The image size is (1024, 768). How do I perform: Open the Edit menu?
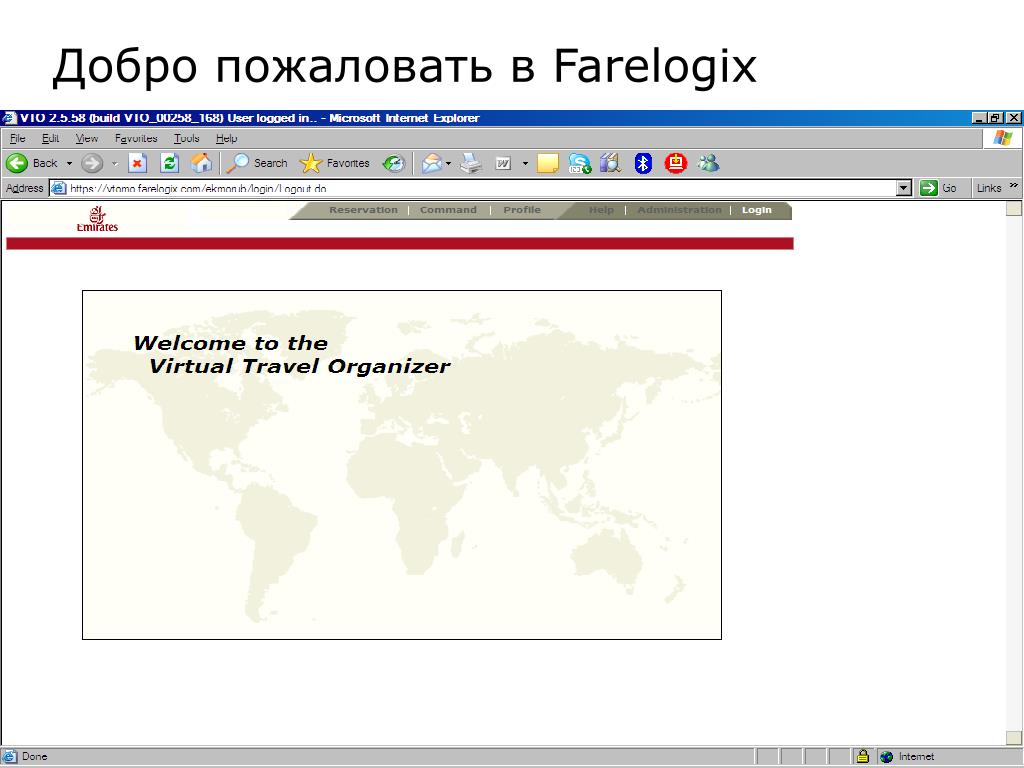click(50, 138)
